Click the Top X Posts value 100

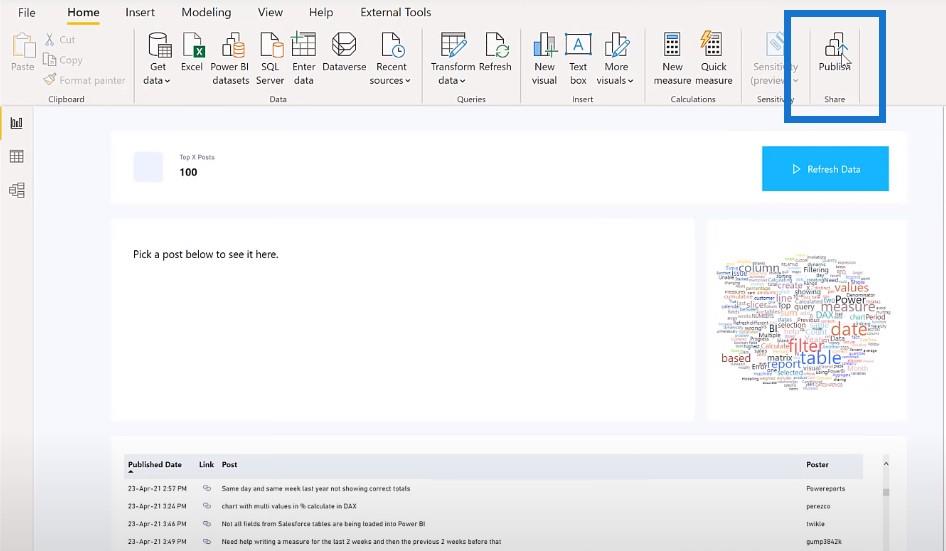[x=188, y=172]
